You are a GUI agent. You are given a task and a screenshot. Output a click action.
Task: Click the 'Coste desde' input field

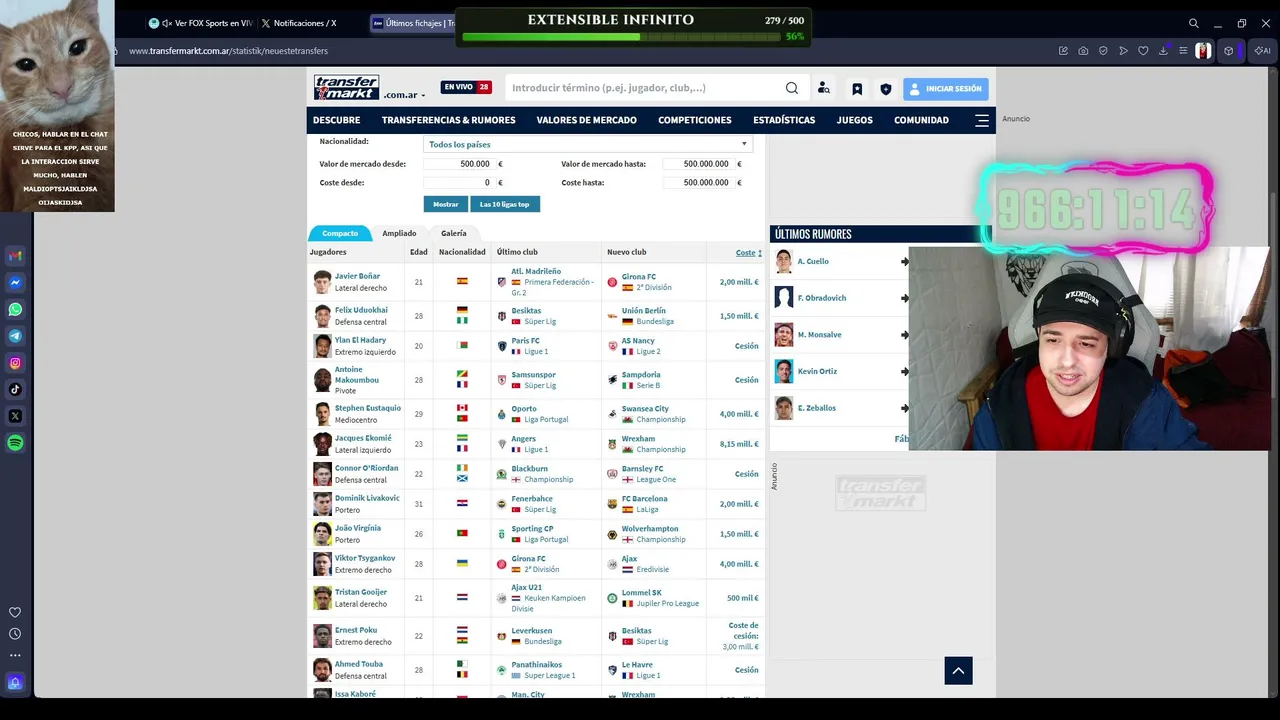pos(458,183)
